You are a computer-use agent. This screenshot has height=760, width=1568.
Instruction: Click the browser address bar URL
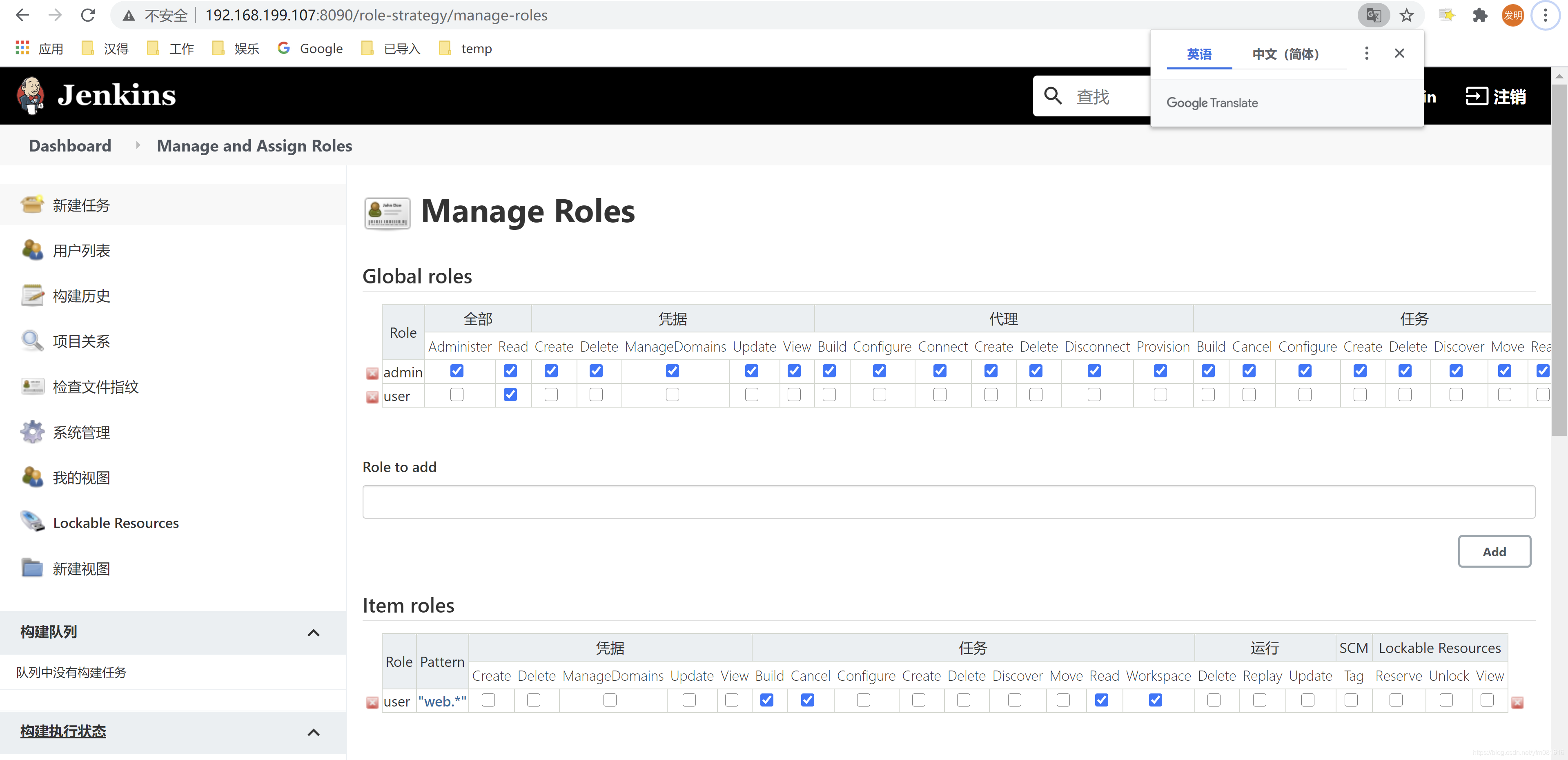pyautogui.click(x=376, y=15)
